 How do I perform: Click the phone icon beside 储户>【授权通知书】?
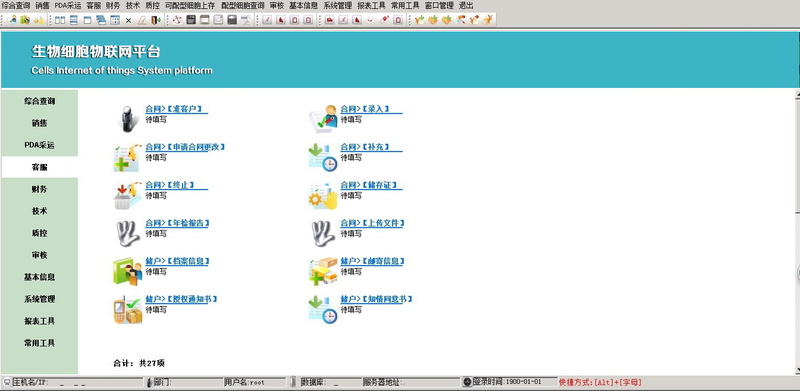coord(127,309)
